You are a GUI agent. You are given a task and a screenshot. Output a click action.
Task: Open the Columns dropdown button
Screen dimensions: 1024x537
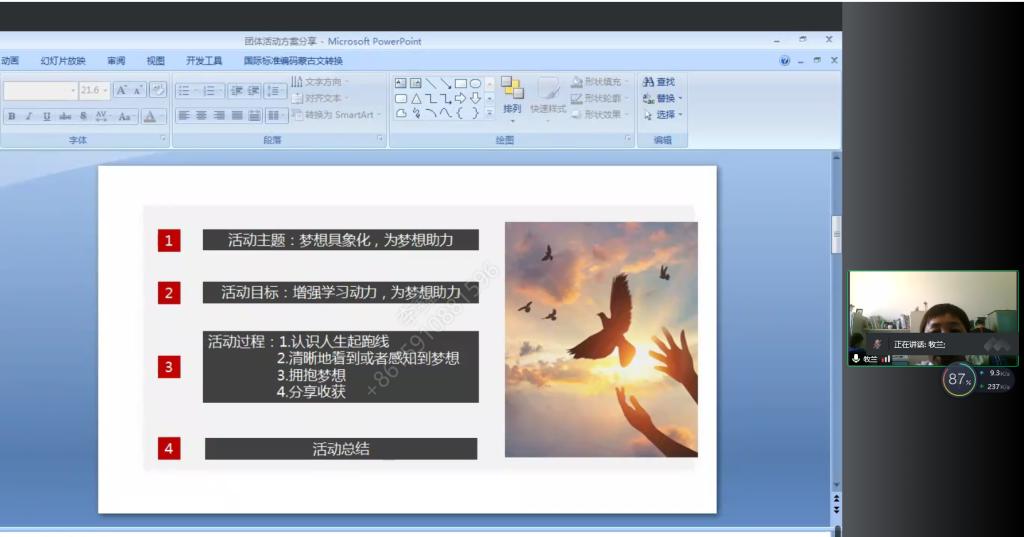[276, 116]
